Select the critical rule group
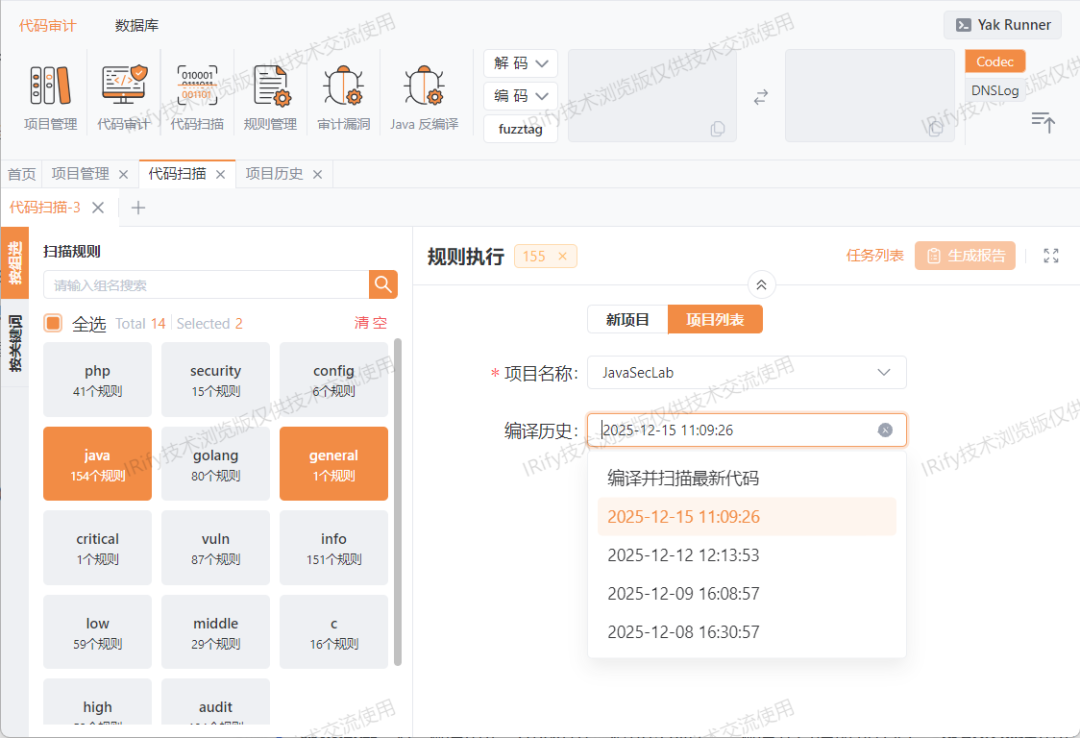1080x738 pixels. coord(97,548)
